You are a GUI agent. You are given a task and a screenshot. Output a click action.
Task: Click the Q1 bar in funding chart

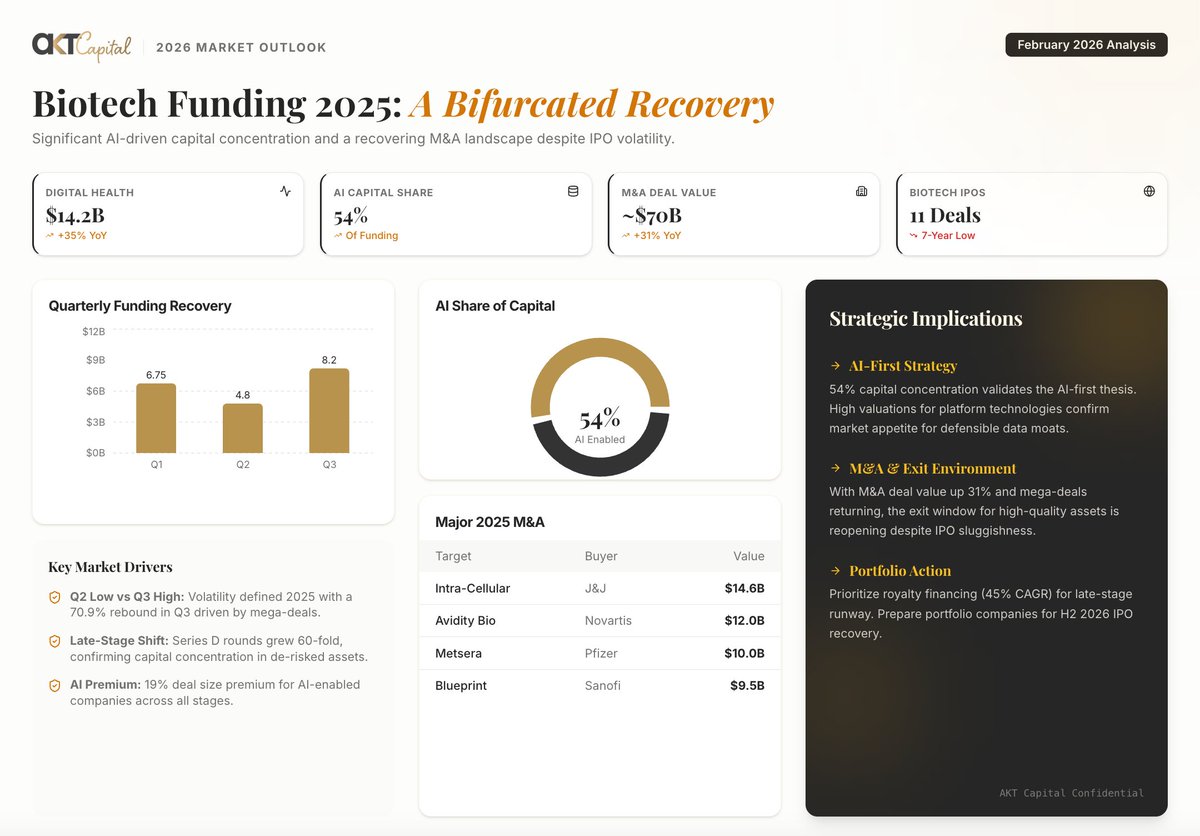tap(156, 418)
